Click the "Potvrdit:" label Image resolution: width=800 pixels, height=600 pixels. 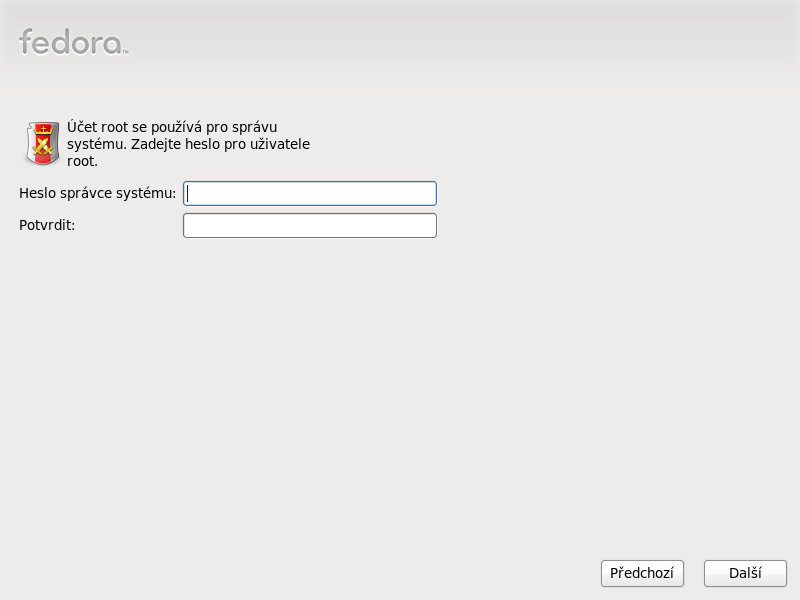(x=47, y=225)
